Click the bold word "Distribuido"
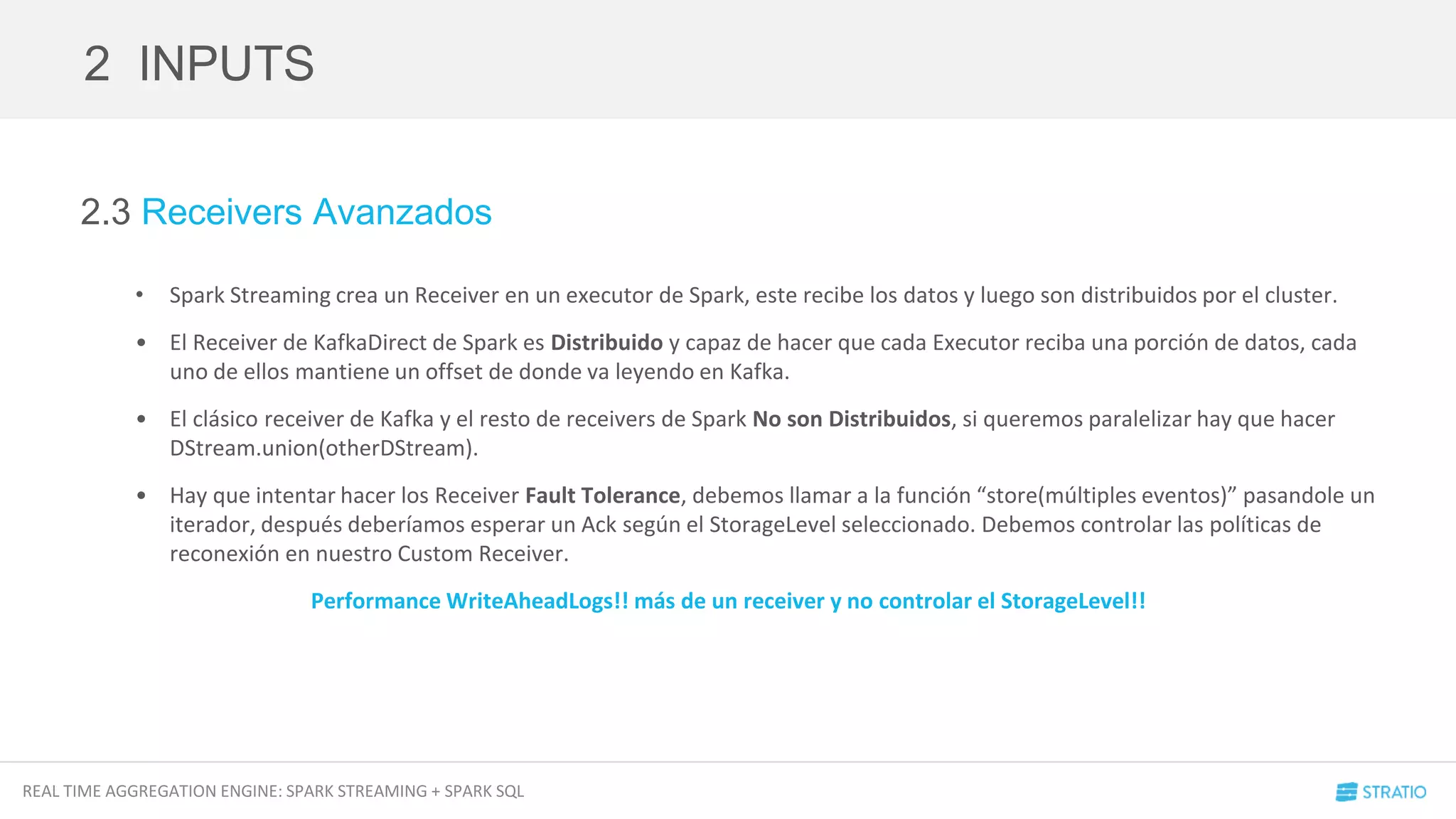 (606, 343)
